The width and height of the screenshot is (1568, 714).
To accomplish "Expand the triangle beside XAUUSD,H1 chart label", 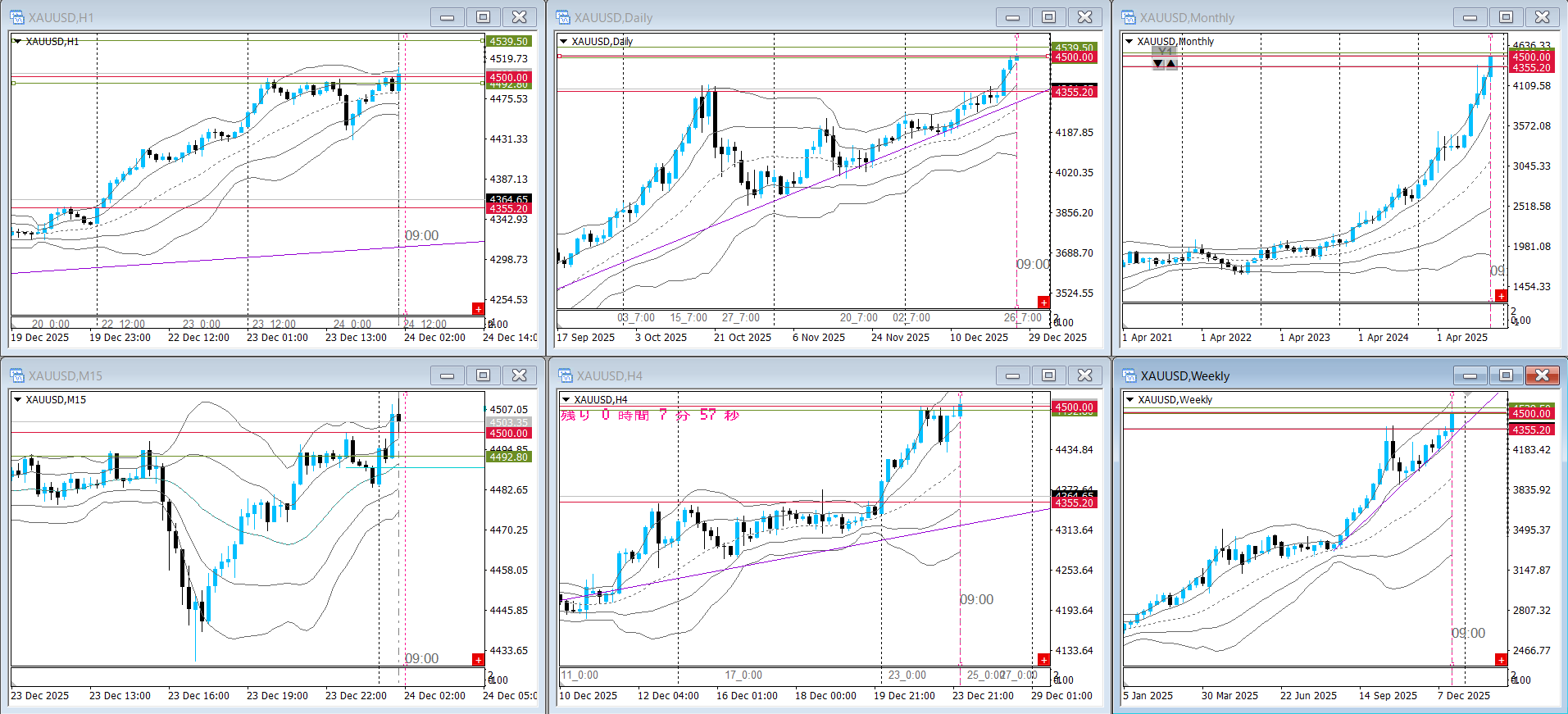I will coord(17,41).
